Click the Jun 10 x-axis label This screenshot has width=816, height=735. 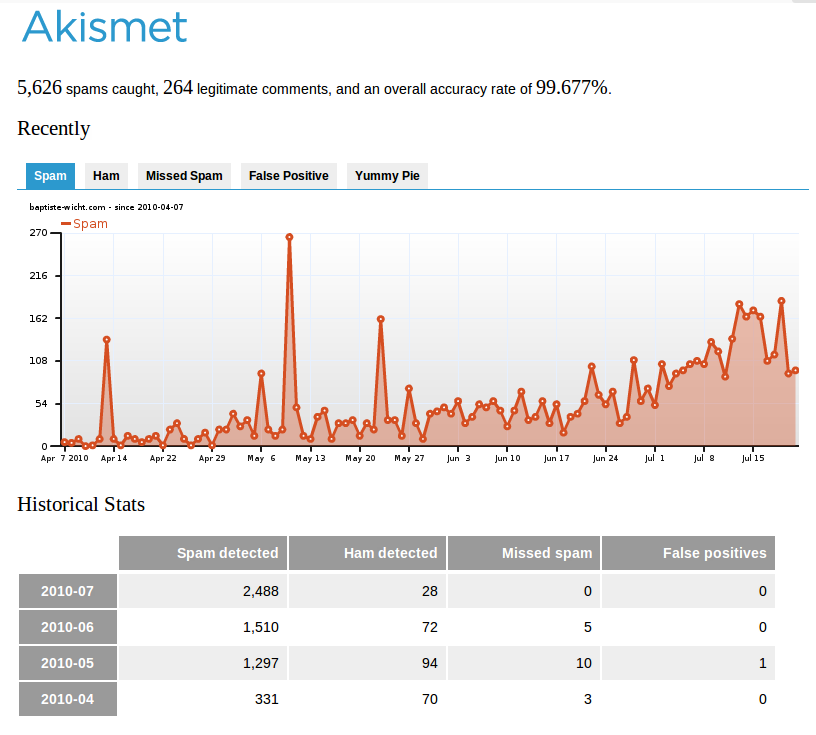click(x=507, y=458)
